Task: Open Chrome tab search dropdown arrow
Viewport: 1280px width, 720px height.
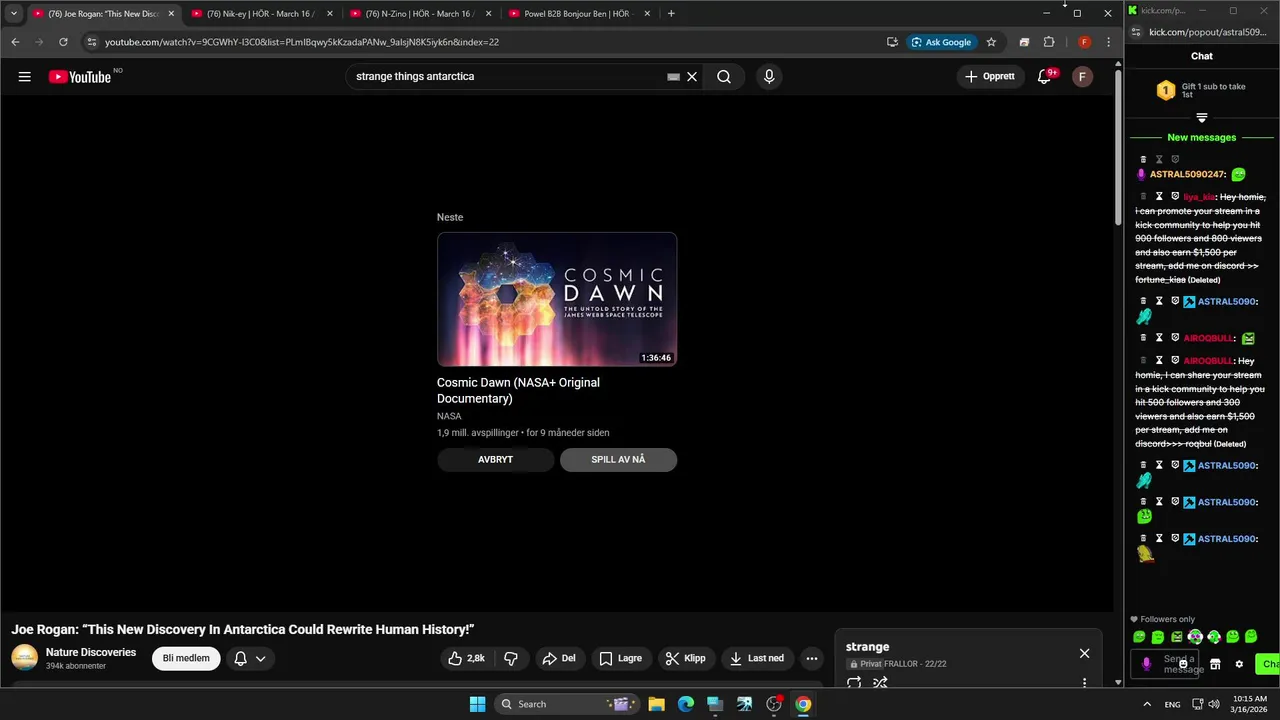Action: [14, 14]
